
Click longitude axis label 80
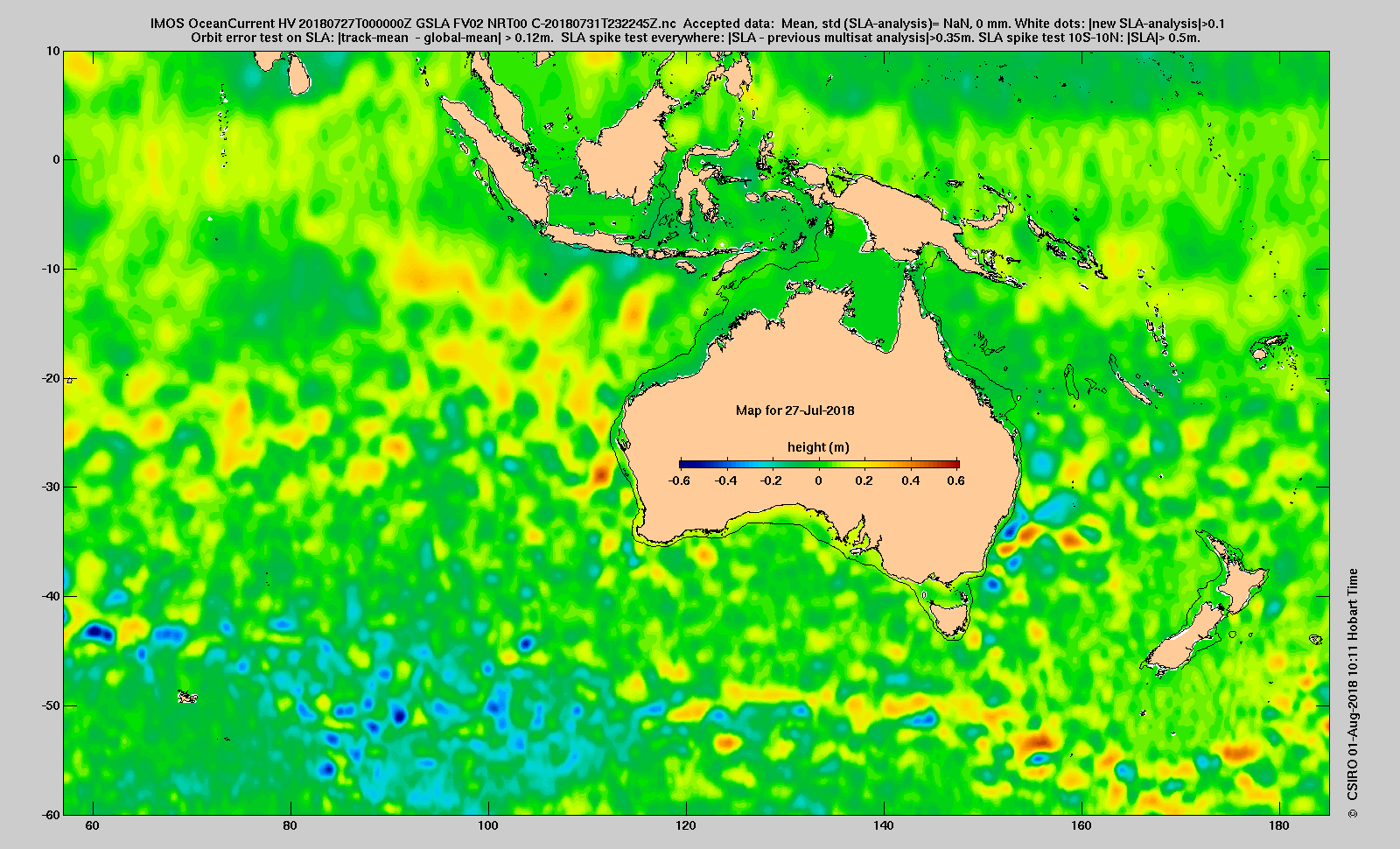click(x=290, y=825)
